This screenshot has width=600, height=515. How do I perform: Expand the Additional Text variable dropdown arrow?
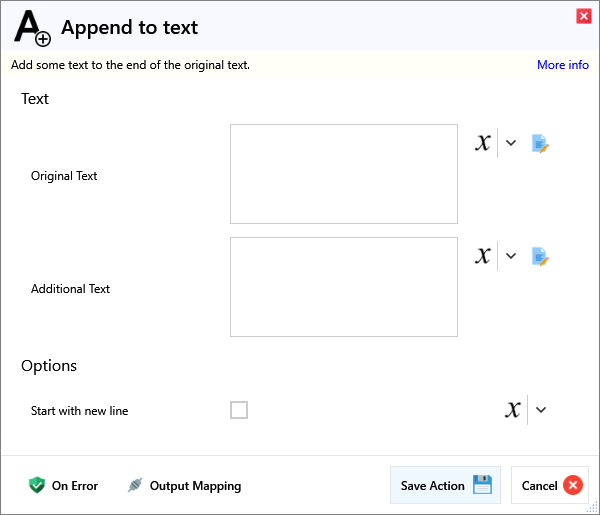pos(511,256)
